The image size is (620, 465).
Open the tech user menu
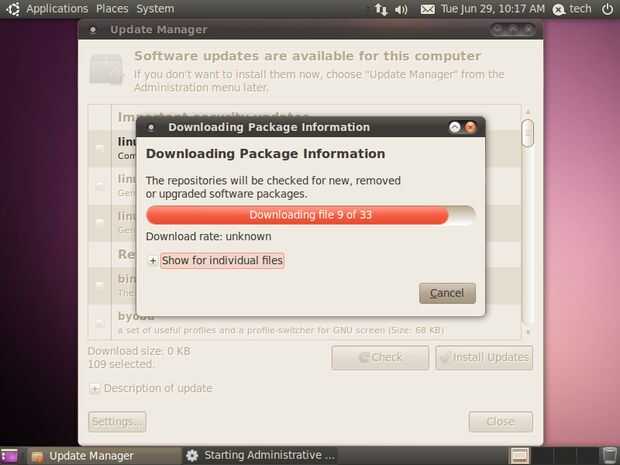coord(572,9)
